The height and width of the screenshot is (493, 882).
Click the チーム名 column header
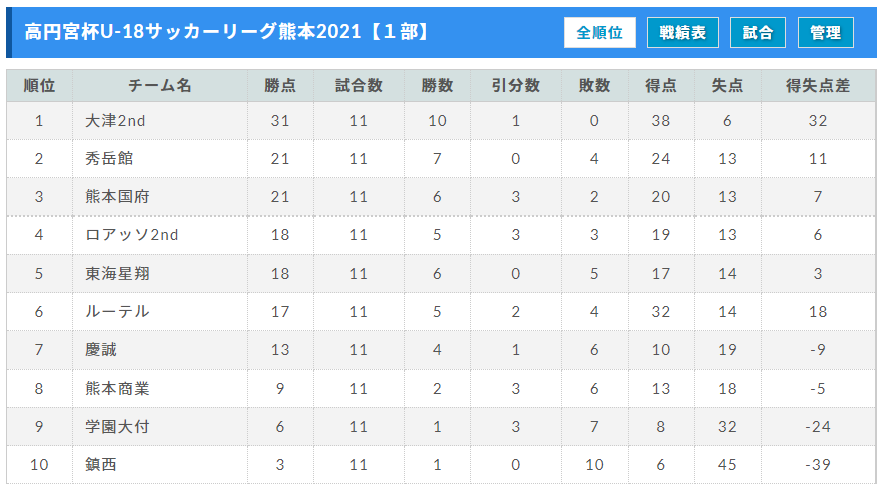pos(160,86)
